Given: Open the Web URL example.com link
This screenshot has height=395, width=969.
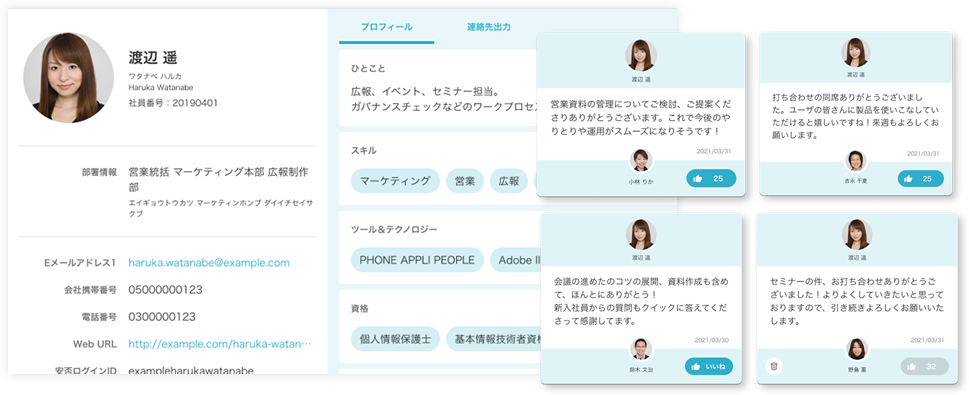Looking at the screenshot, I should 219,344.
